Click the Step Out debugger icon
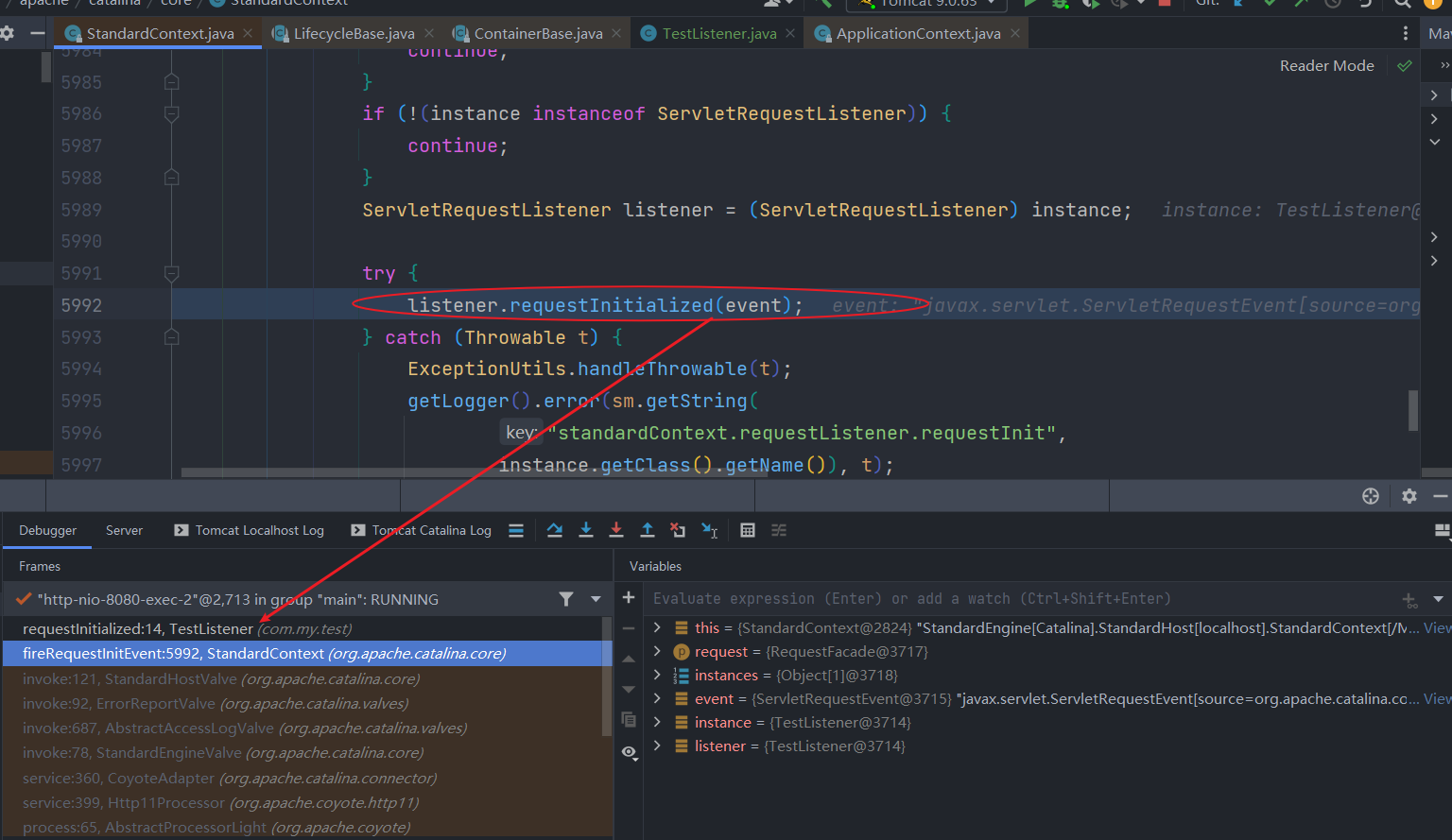Screen dimensions: 1452x840 click(x=648, y=530)
